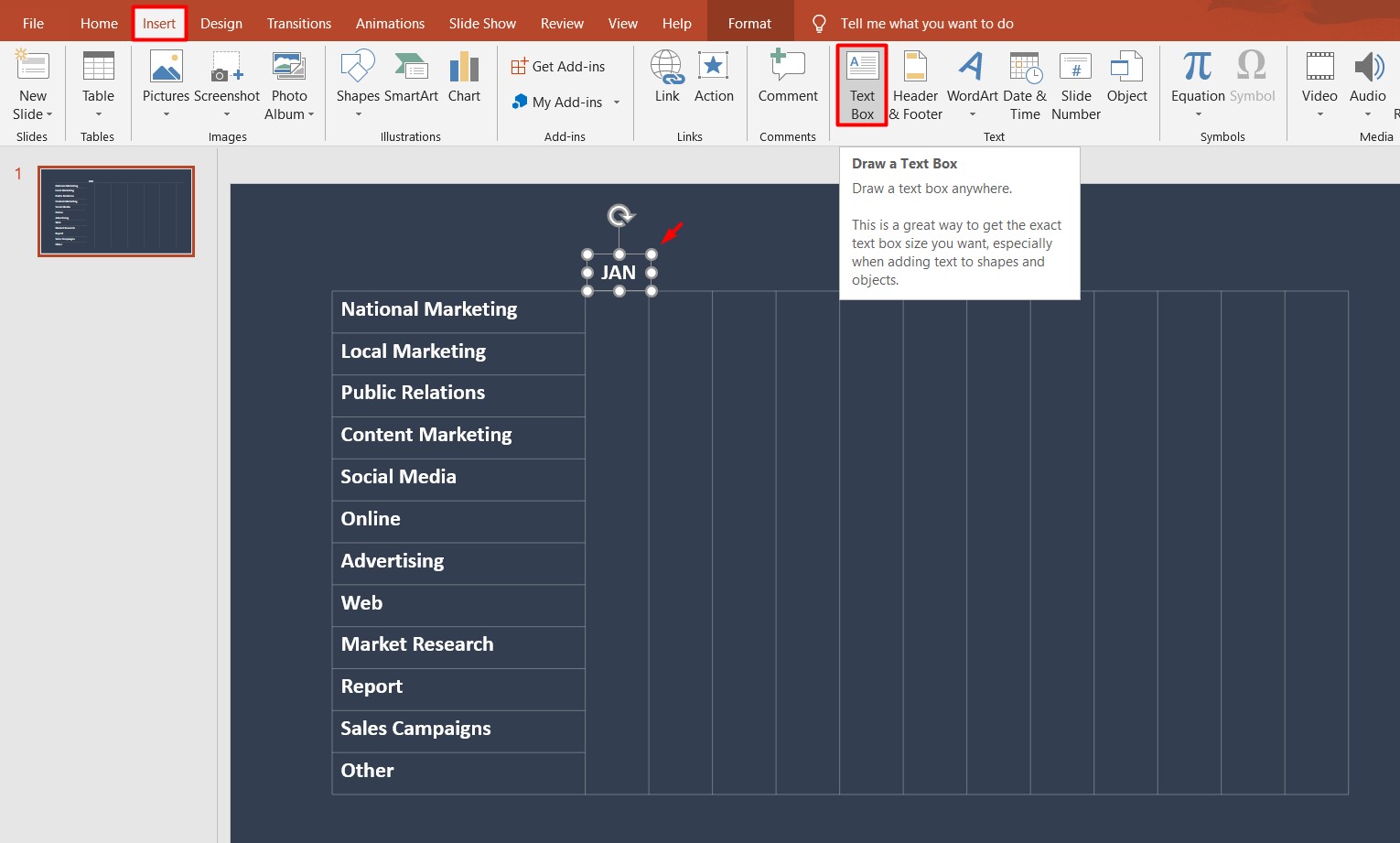Expand the My Add-ins dropdown

tap(615, 102)
